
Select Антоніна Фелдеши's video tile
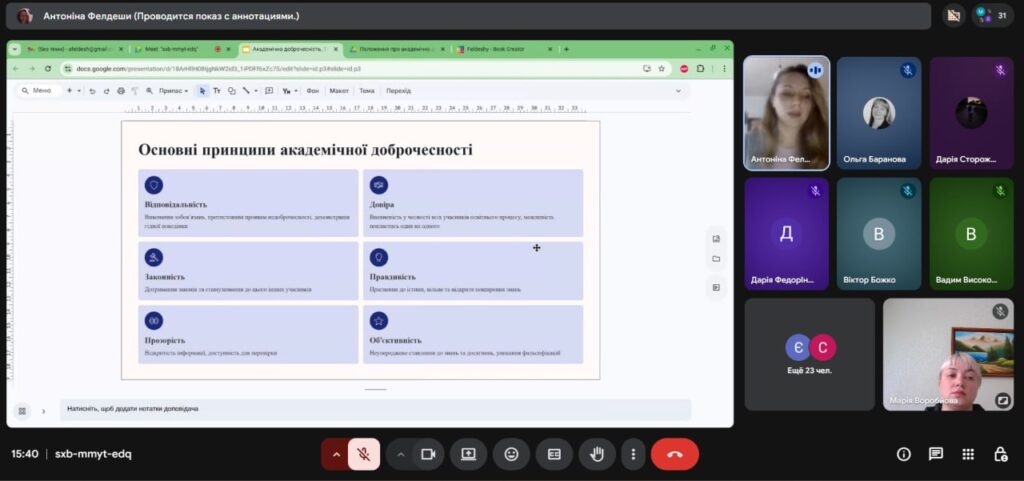coord(786,112)
